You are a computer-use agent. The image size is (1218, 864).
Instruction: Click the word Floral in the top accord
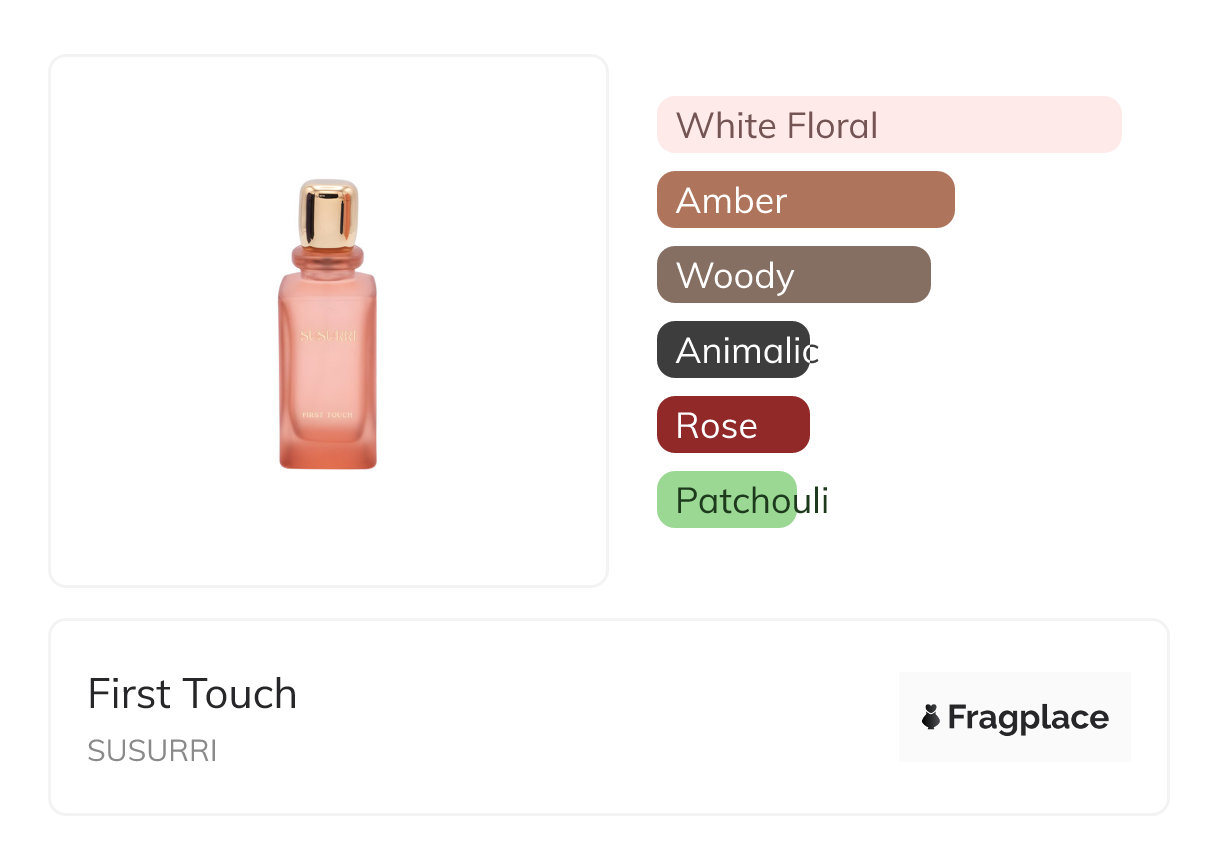[x=832, y=126]
